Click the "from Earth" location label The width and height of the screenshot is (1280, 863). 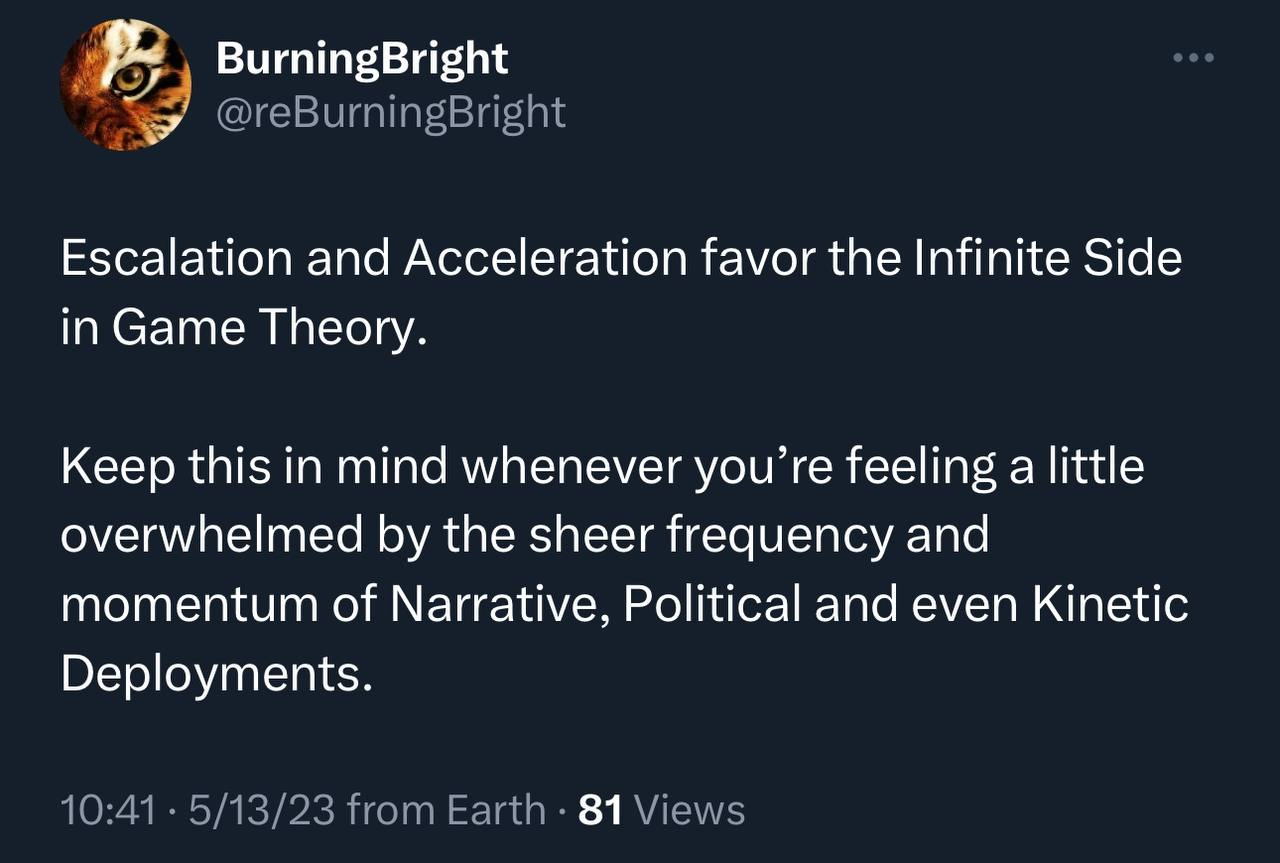tap(444, 810)
